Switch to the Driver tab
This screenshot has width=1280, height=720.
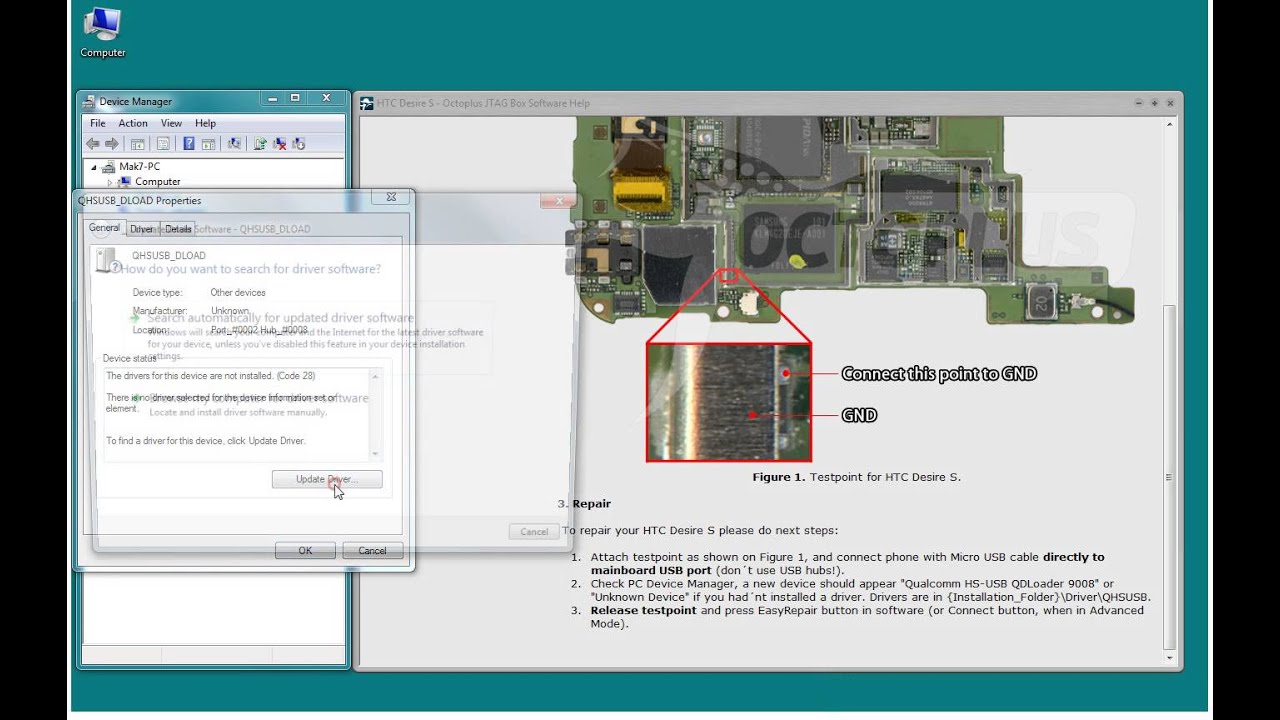(142, 229)
